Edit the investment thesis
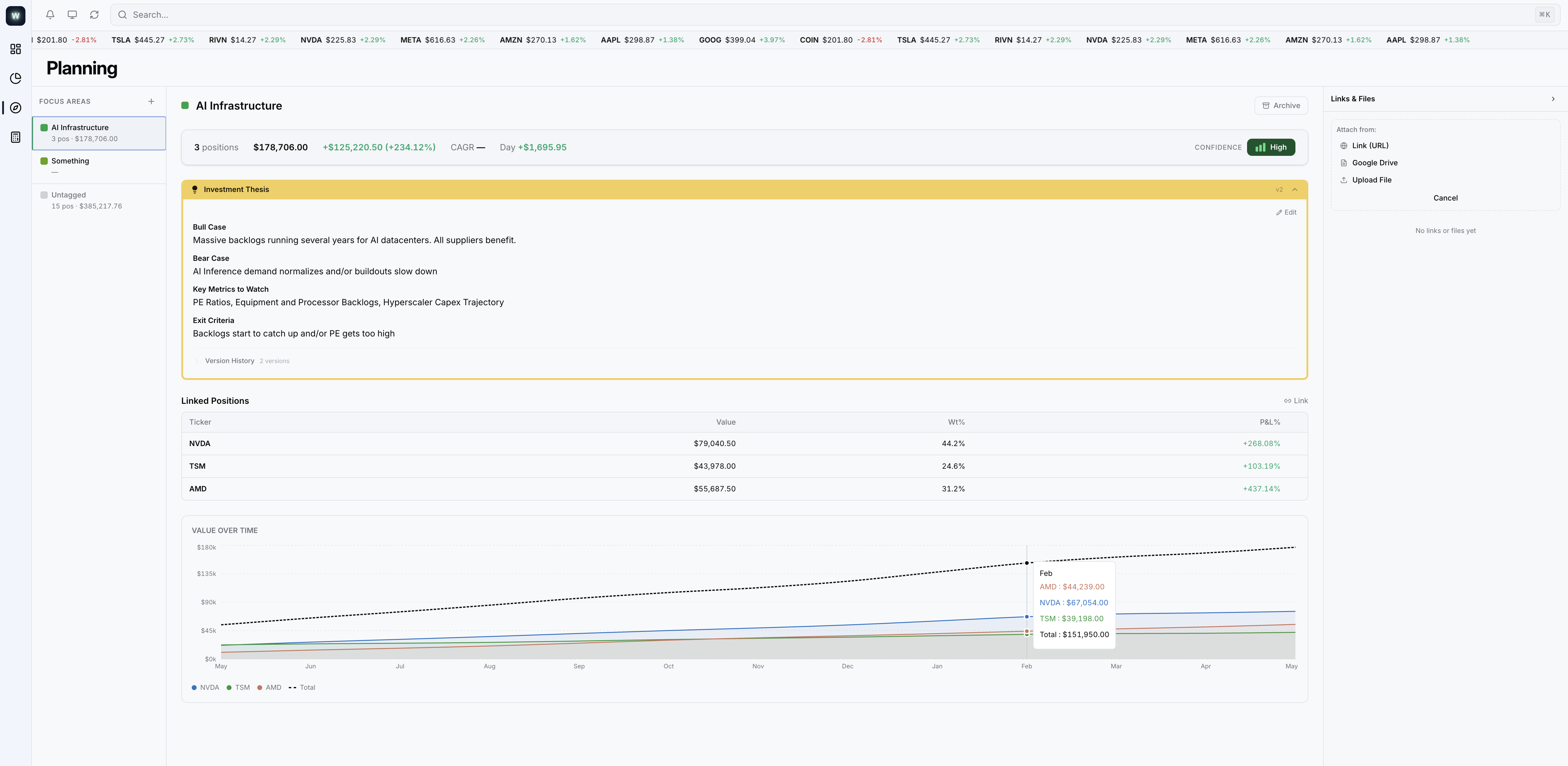The width and height of the screenshot is (1568, 766). pos(1286,212)
